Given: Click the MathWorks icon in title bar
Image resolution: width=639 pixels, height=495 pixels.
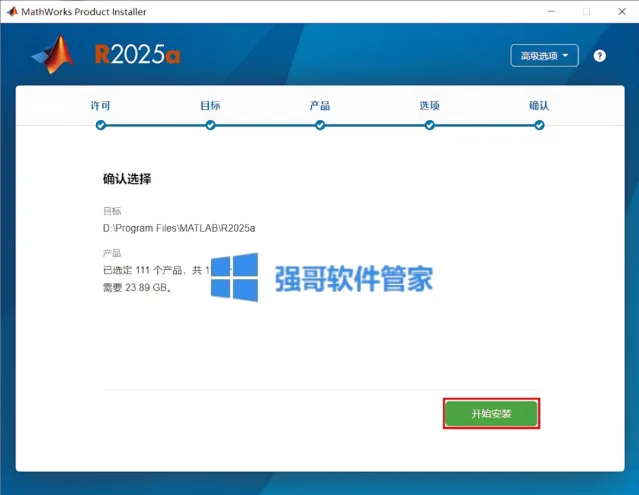Looking at the screenshot, I should (x=12, y=11).
